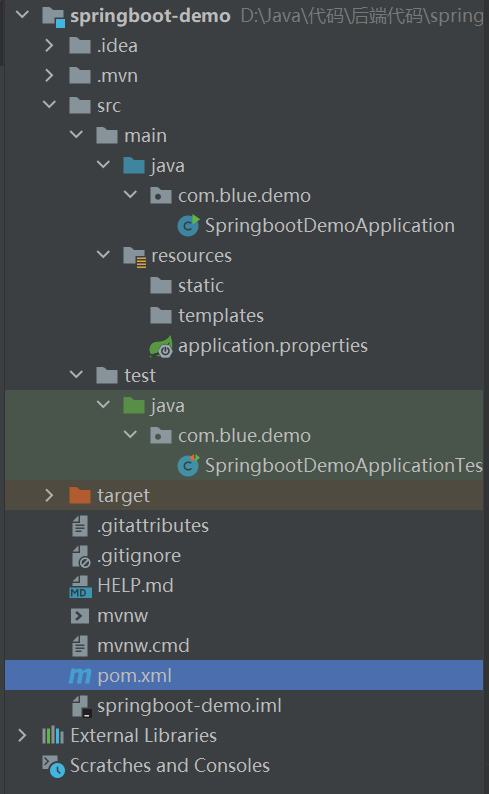489x794 pixels.
Task: Click the project path text beginning D:\Java
Action: tap(362, 17)
